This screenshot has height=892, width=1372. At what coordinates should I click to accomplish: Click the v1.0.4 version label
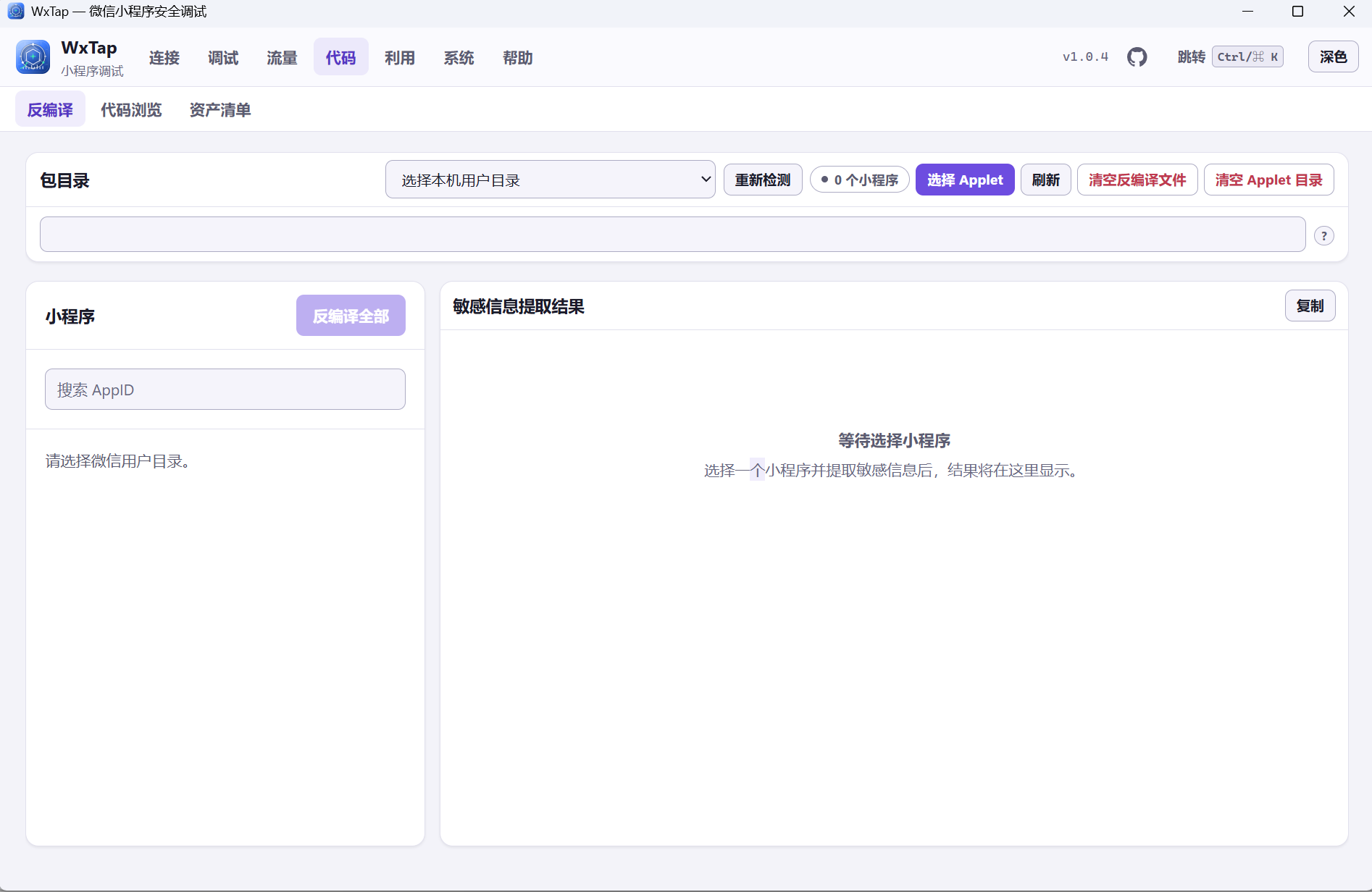pyautogui.click(x=1085, y=57)
